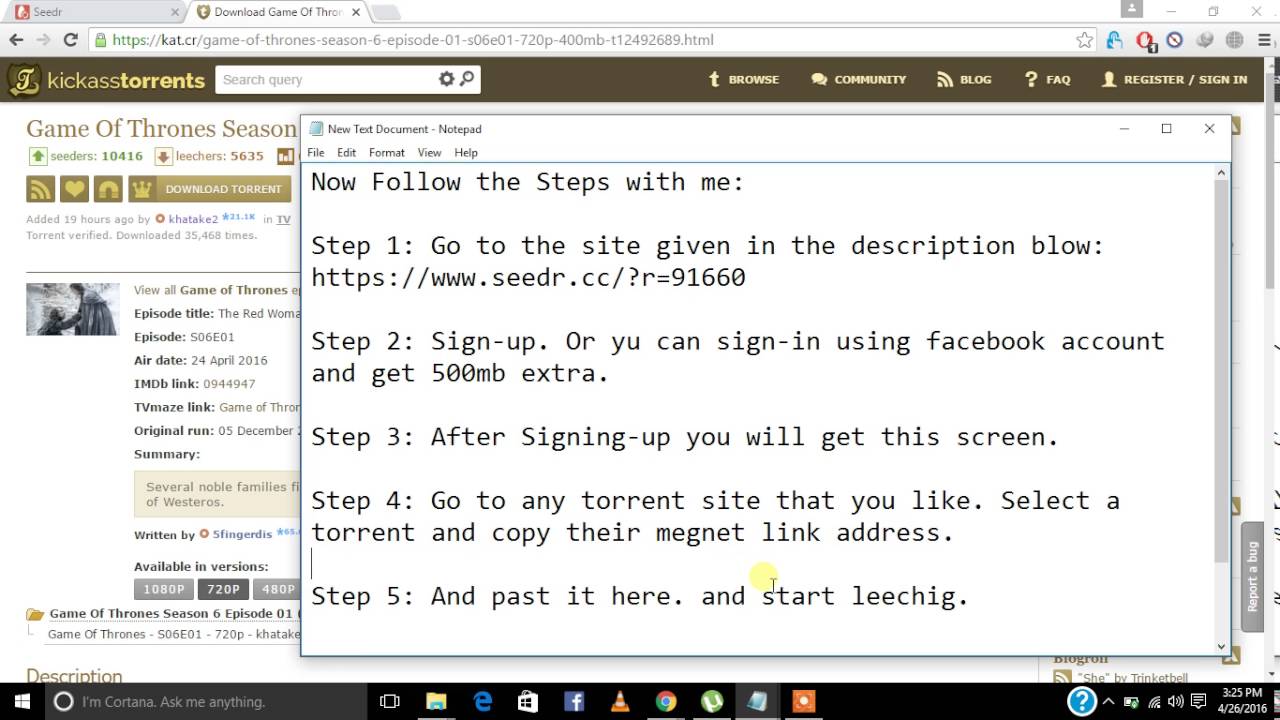
Task: Close the Download Game Of Thrones tab
Action: click(355, 12)
